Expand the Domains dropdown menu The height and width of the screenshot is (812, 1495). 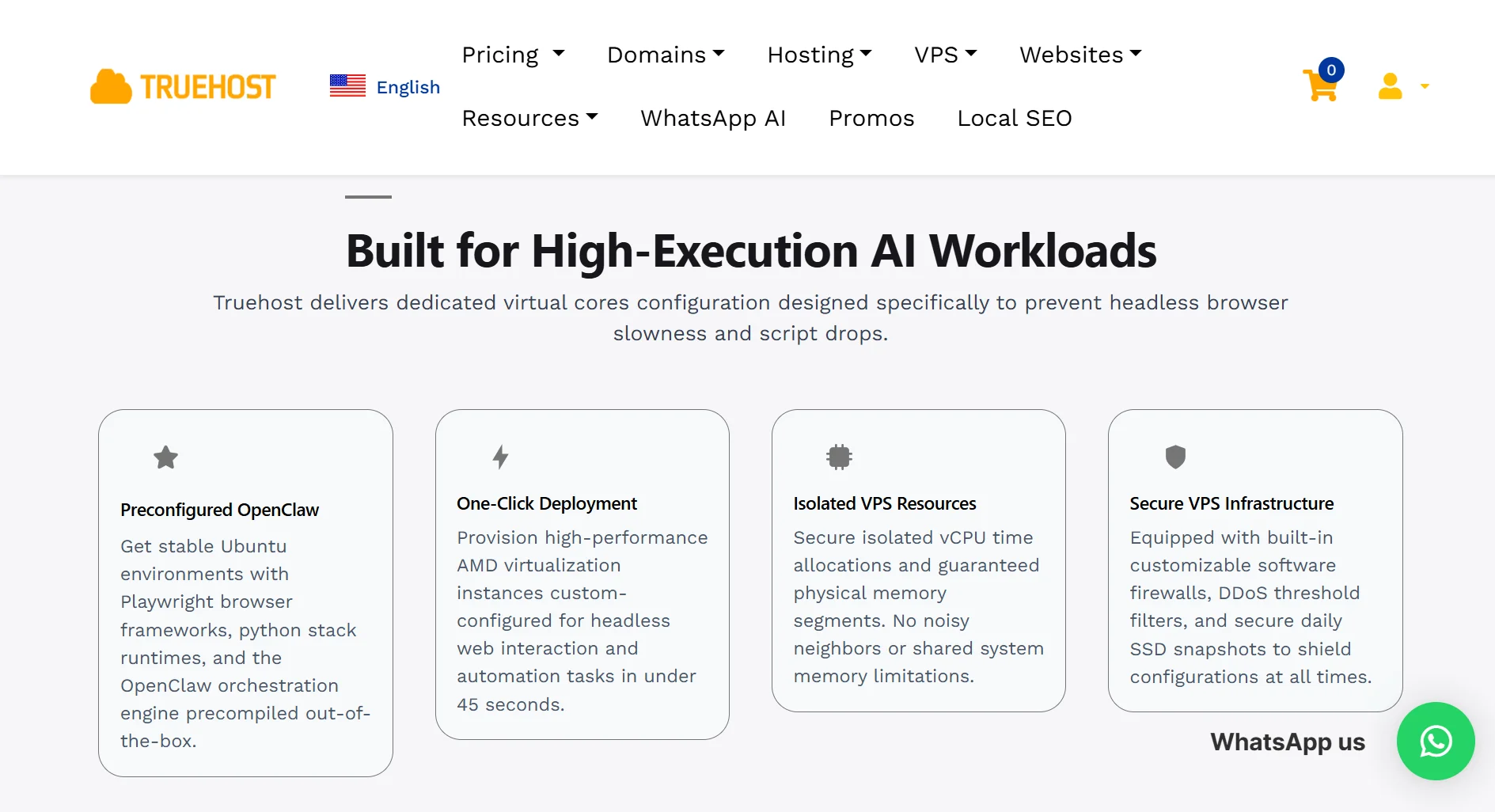[x=666, y=55]
